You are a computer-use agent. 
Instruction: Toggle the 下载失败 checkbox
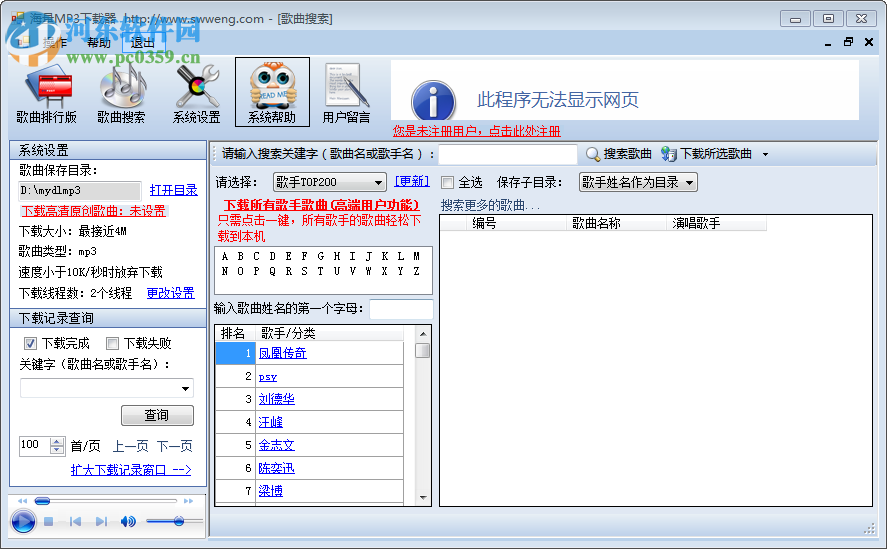(x=113, y=344)
